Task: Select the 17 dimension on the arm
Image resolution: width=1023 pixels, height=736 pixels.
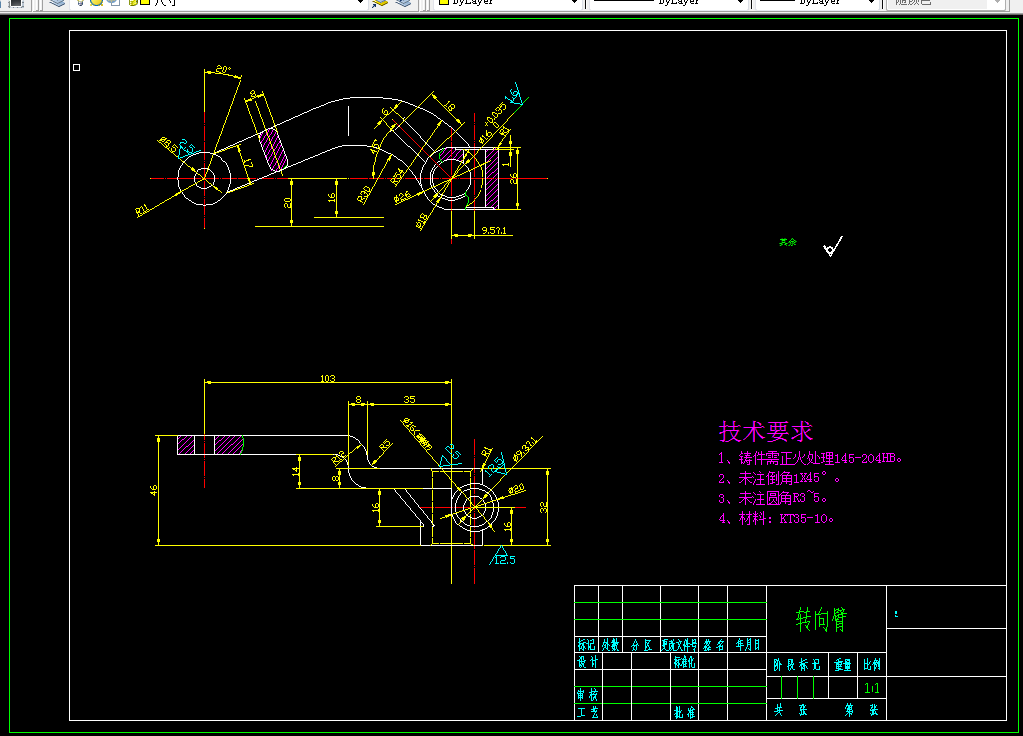Action: (247, 163)
